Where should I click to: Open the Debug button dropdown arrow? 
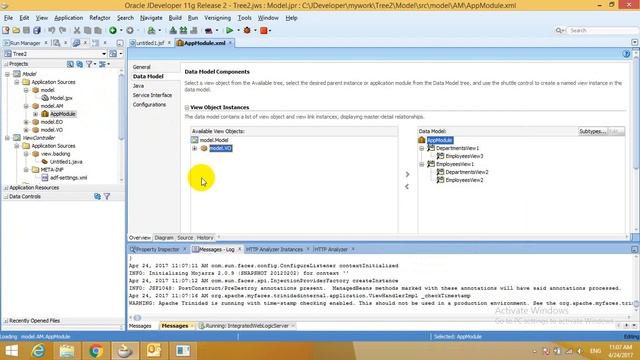point(255,30)
